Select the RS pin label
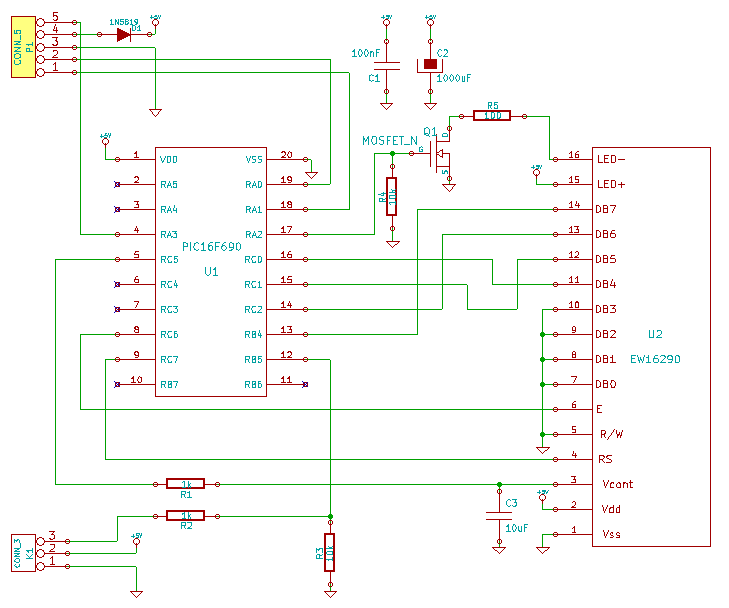This screenshot has height=608, width=729. (x=605, y=459)
